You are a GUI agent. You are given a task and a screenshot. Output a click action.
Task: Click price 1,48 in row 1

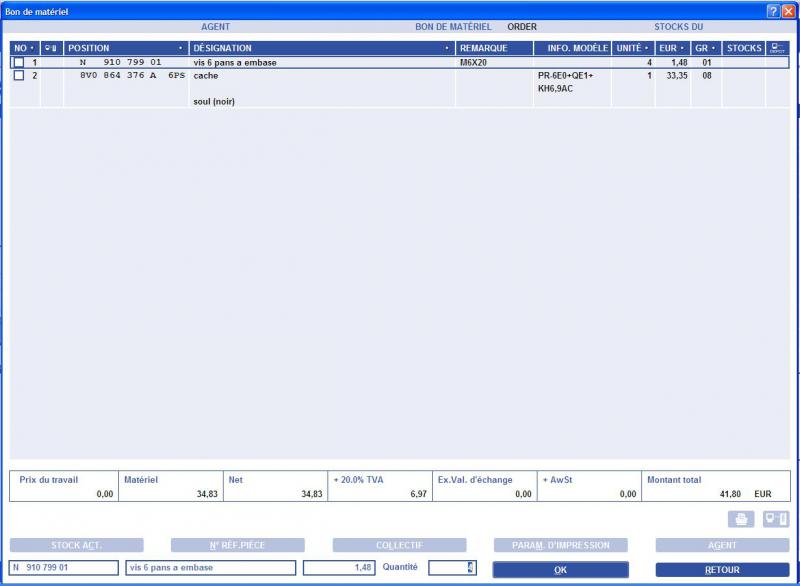point(679,62)
